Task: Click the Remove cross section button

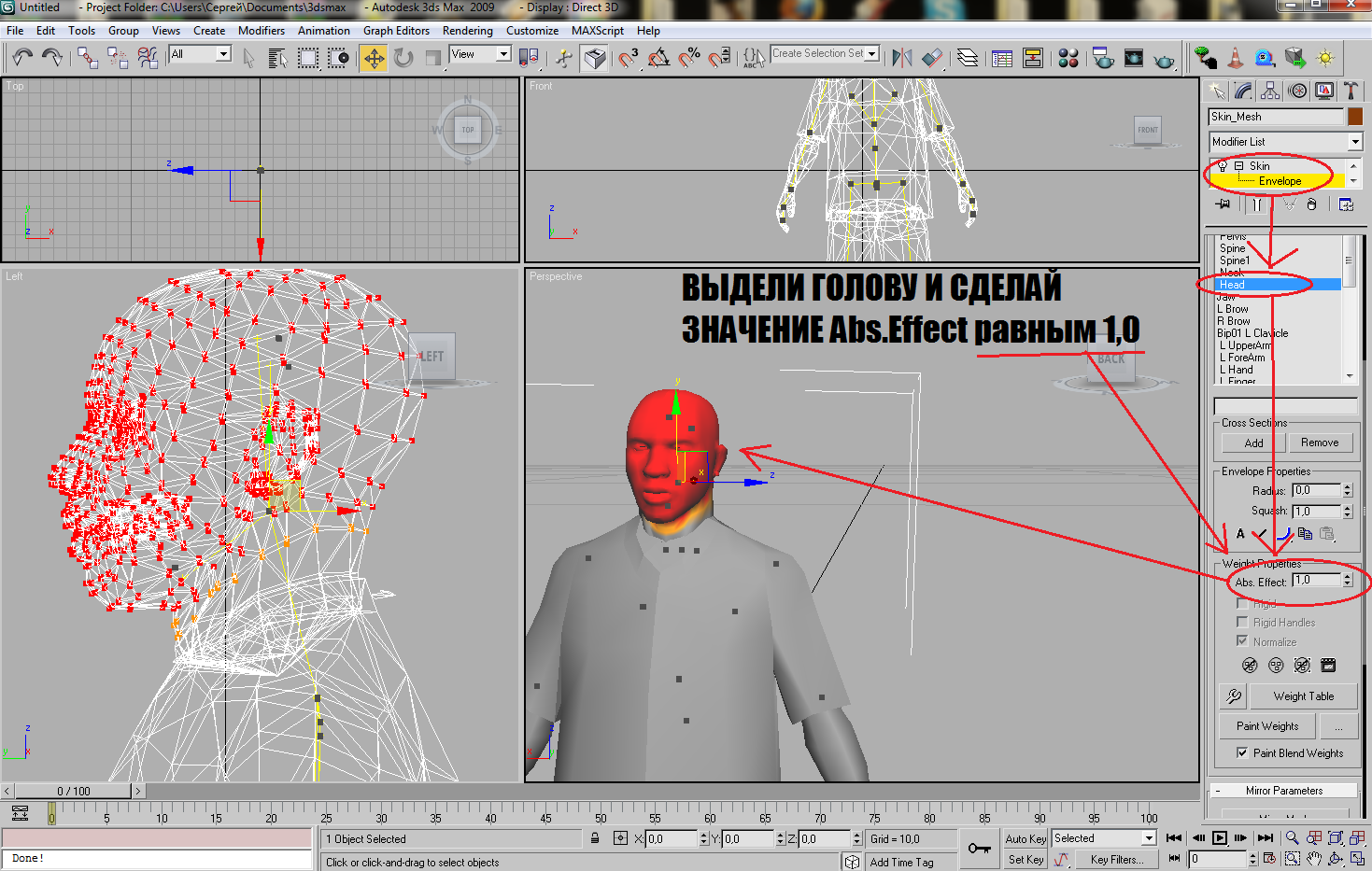Action: click(x=1320, y=443)
